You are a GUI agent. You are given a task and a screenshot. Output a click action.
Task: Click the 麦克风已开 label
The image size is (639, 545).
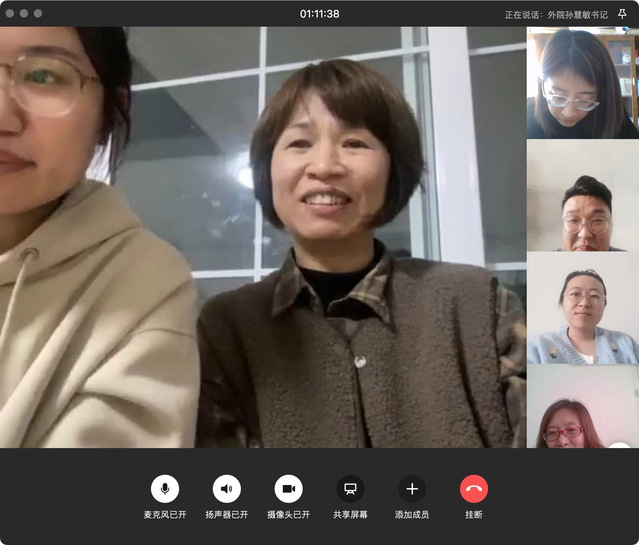click(x=165, y=515)
